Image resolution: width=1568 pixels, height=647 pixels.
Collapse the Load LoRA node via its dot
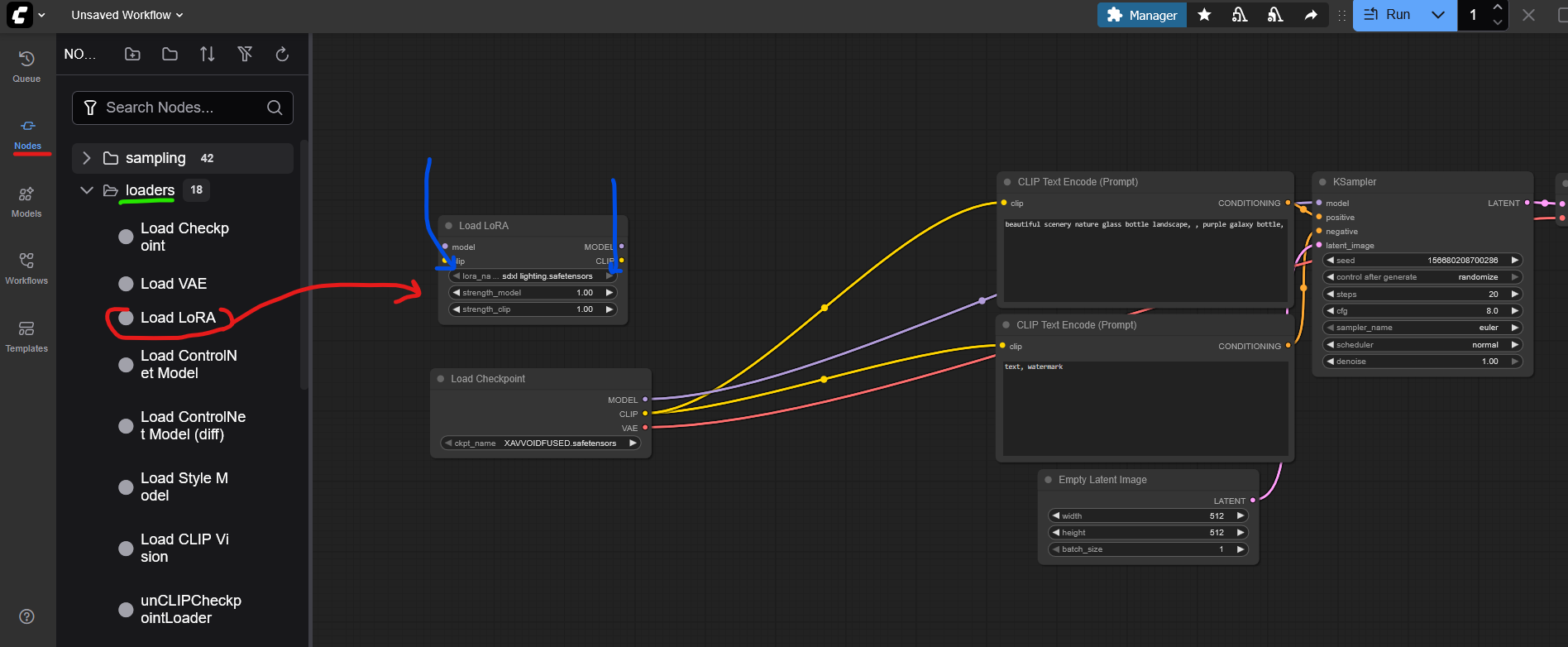(x=449, y=226)
